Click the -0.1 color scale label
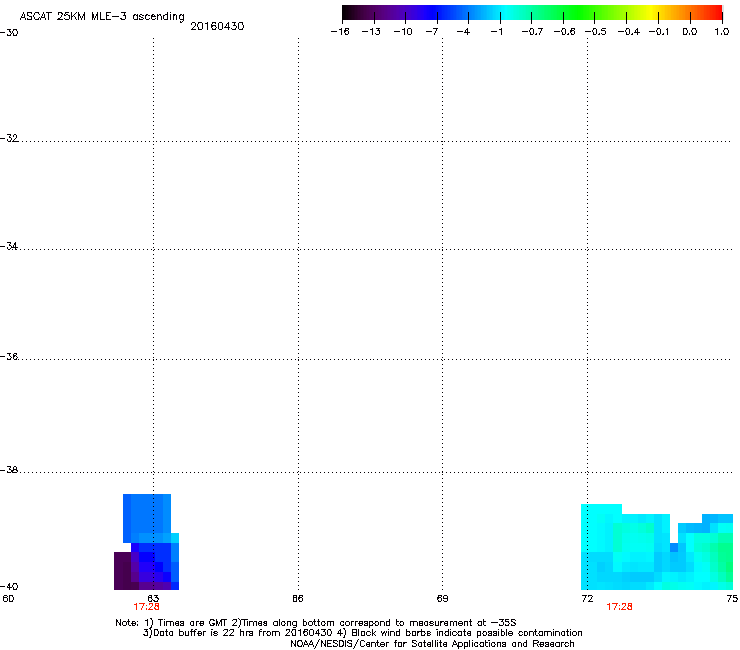This screenshot has width=740, height=650. [659, 32]
